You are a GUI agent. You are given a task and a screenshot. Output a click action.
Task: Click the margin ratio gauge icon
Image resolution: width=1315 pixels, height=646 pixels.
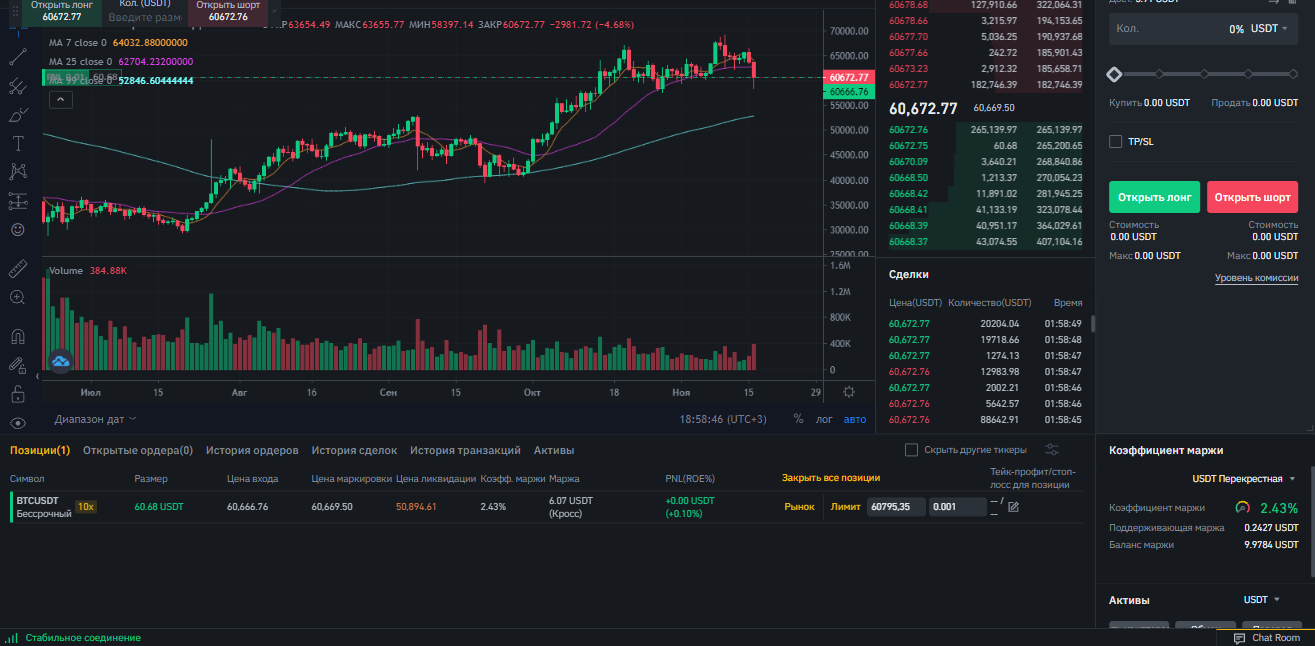tap(1243, 507)
